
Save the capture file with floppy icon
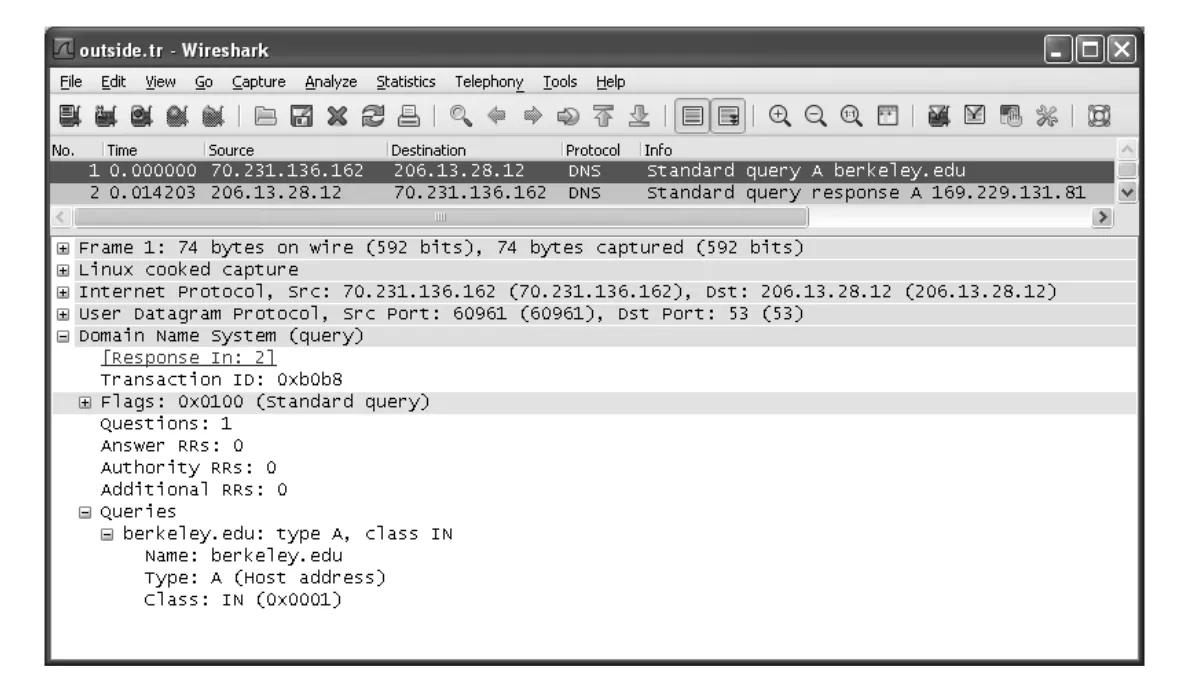pyautogui.click(x=301, y=116)
